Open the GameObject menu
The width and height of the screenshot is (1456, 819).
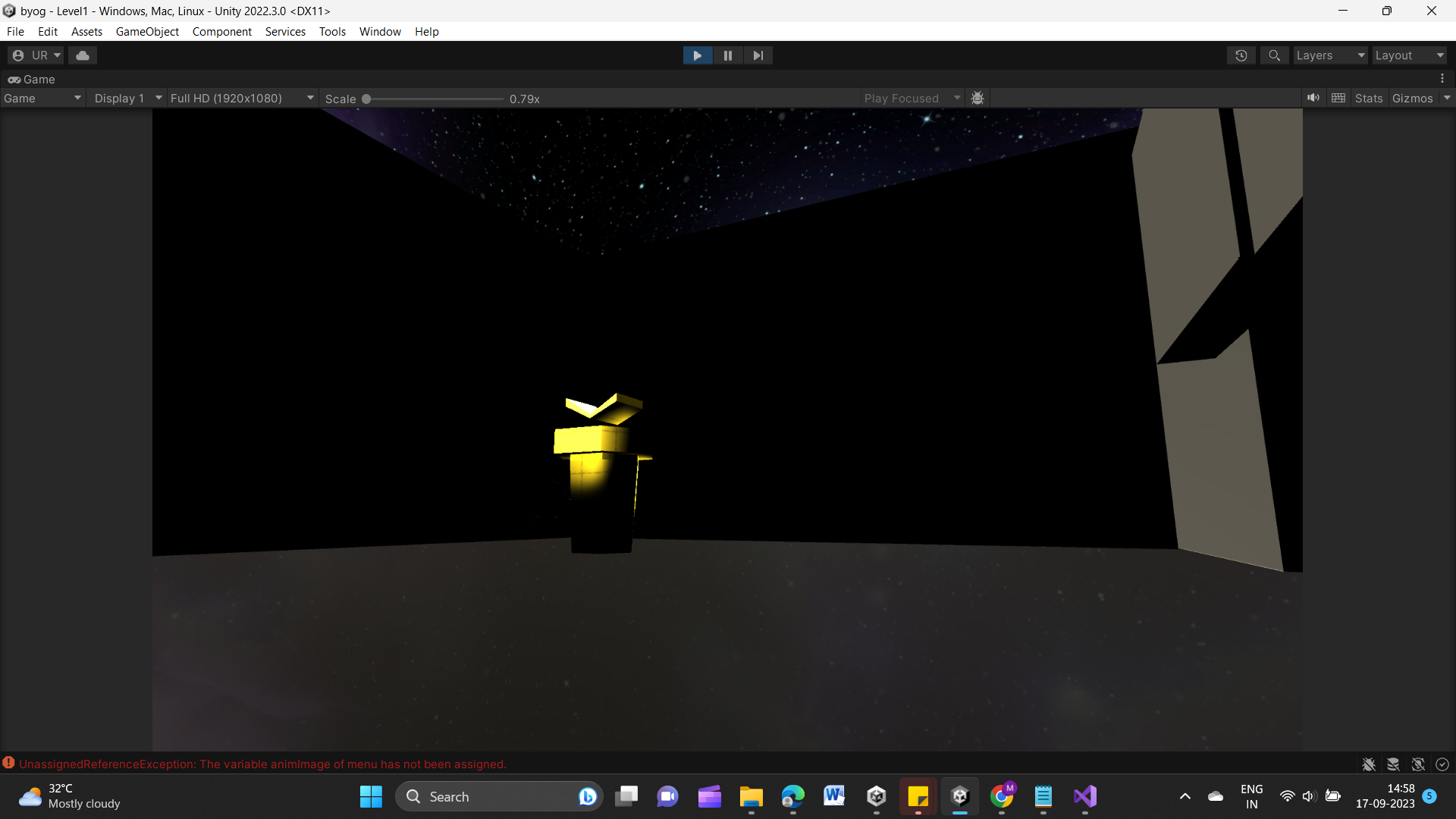[147, 32]
